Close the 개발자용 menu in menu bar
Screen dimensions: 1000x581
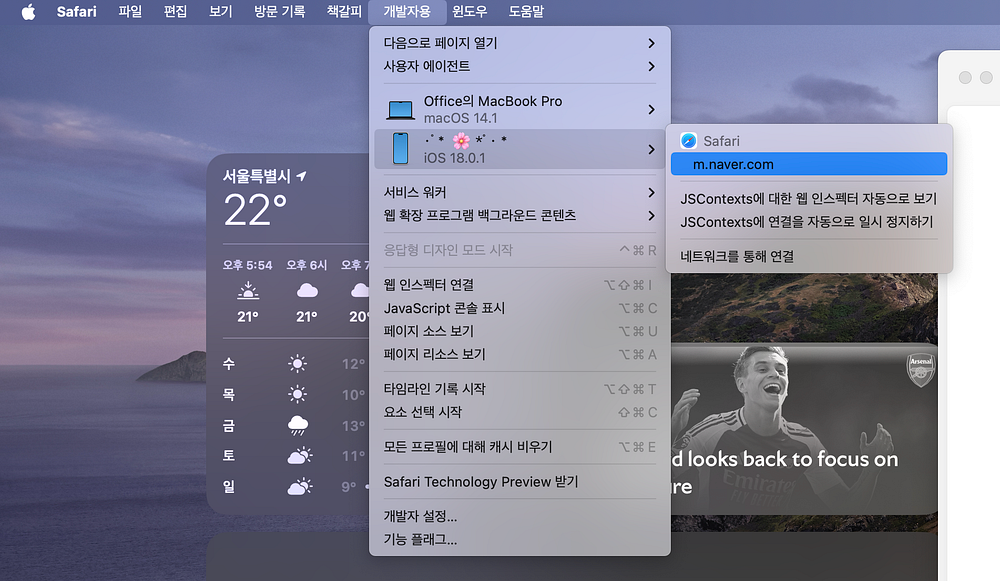(407, 11)
